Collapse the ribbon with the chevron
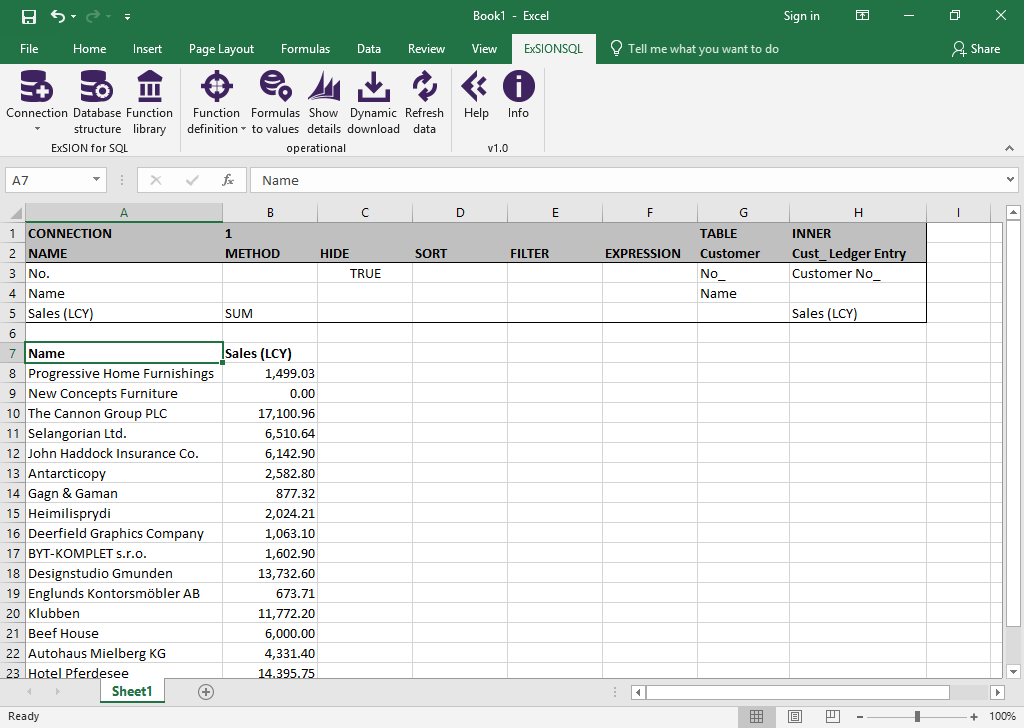This screenshot has height=728, width=1024. [1010, 148]
